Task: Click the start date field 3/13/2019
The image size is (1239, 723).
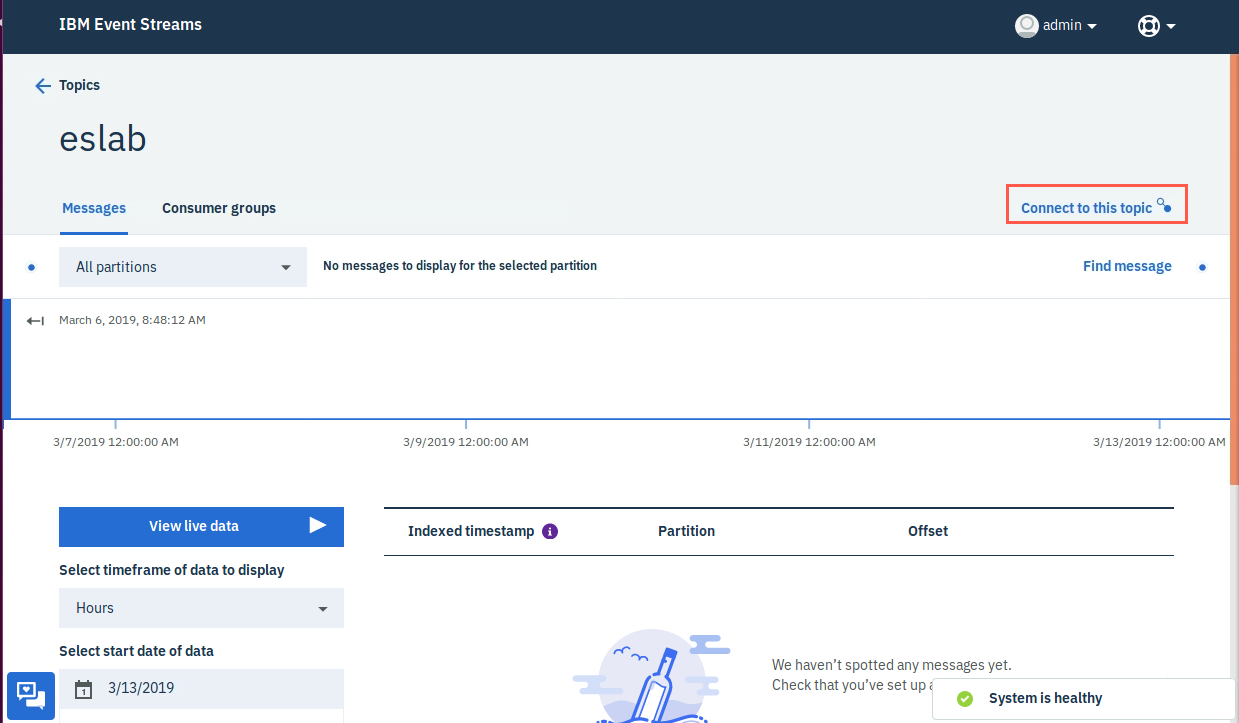Action: pyautogui.click(x=201, y=688)
